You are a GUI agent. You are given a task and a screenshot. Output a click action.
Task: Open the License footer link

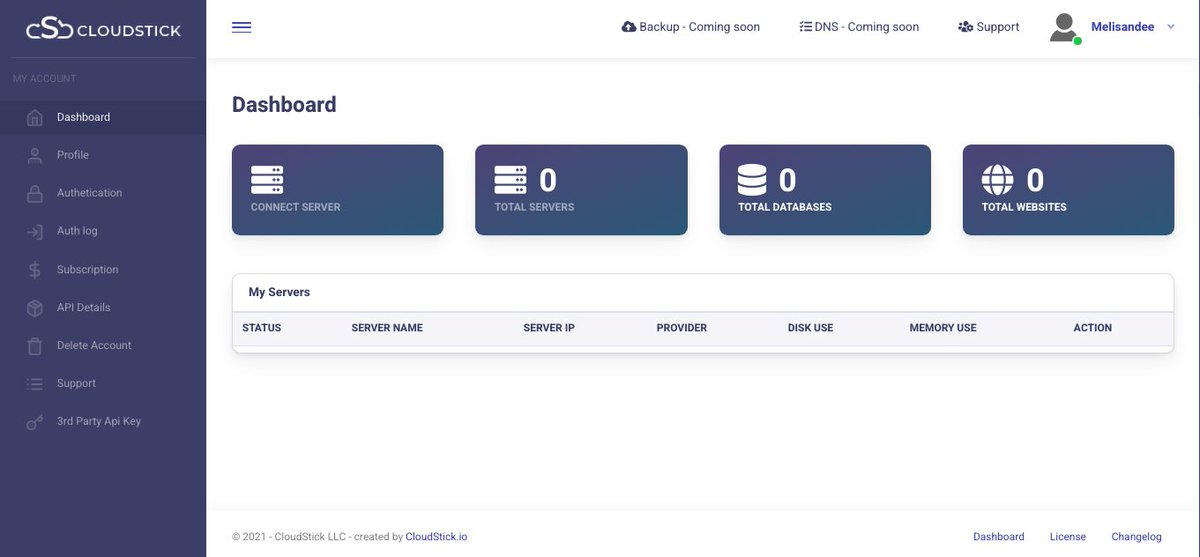(x=1068, y=537)
